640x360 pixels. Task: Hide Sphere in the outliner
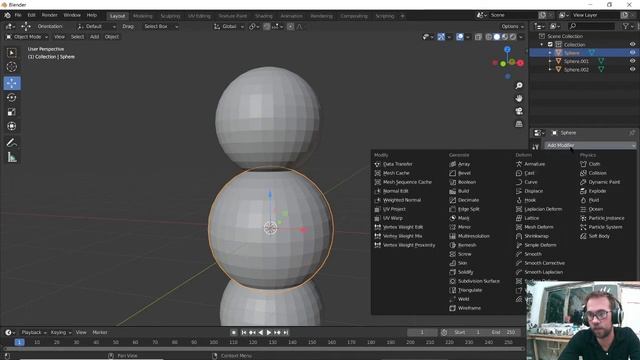[x=632, y=53]
